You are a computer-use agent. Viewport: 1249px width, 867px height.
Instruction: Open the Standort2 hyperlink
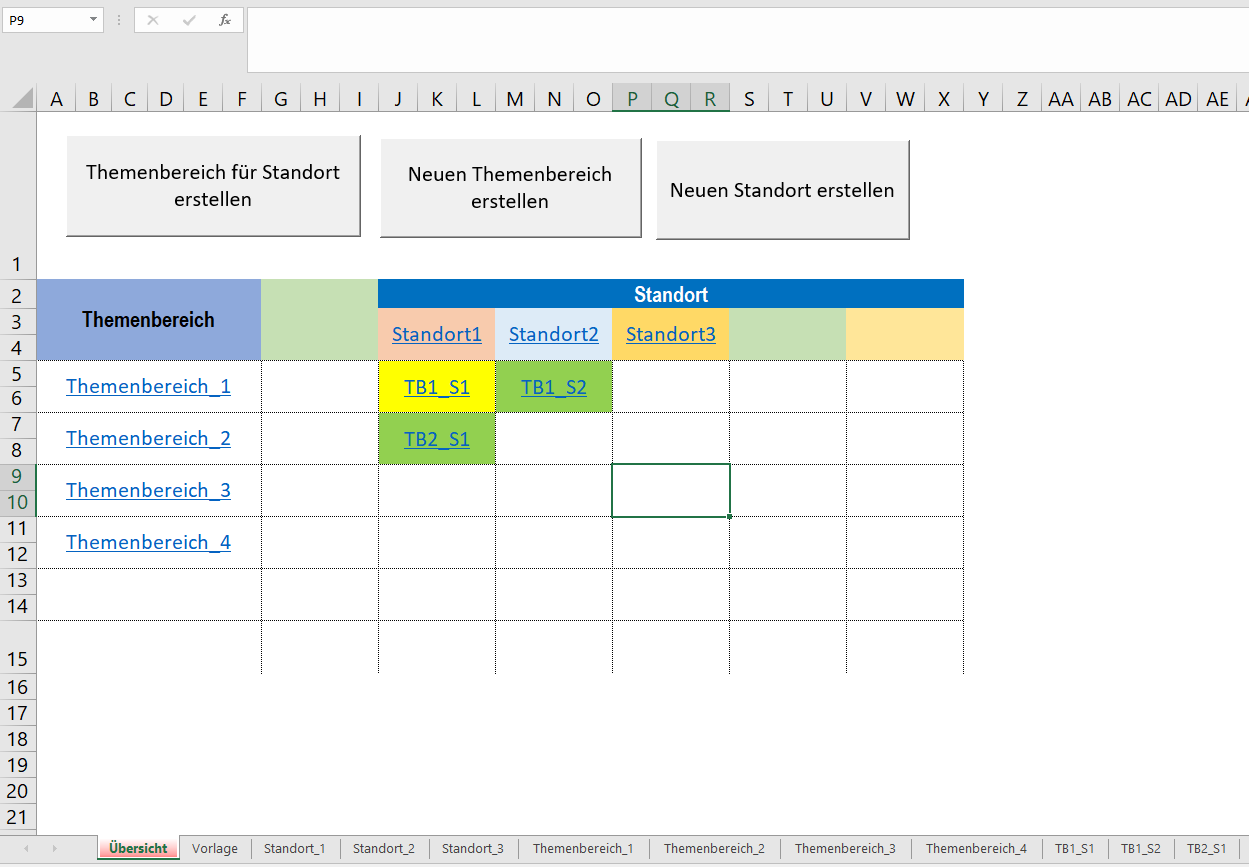tap(554, 334)
